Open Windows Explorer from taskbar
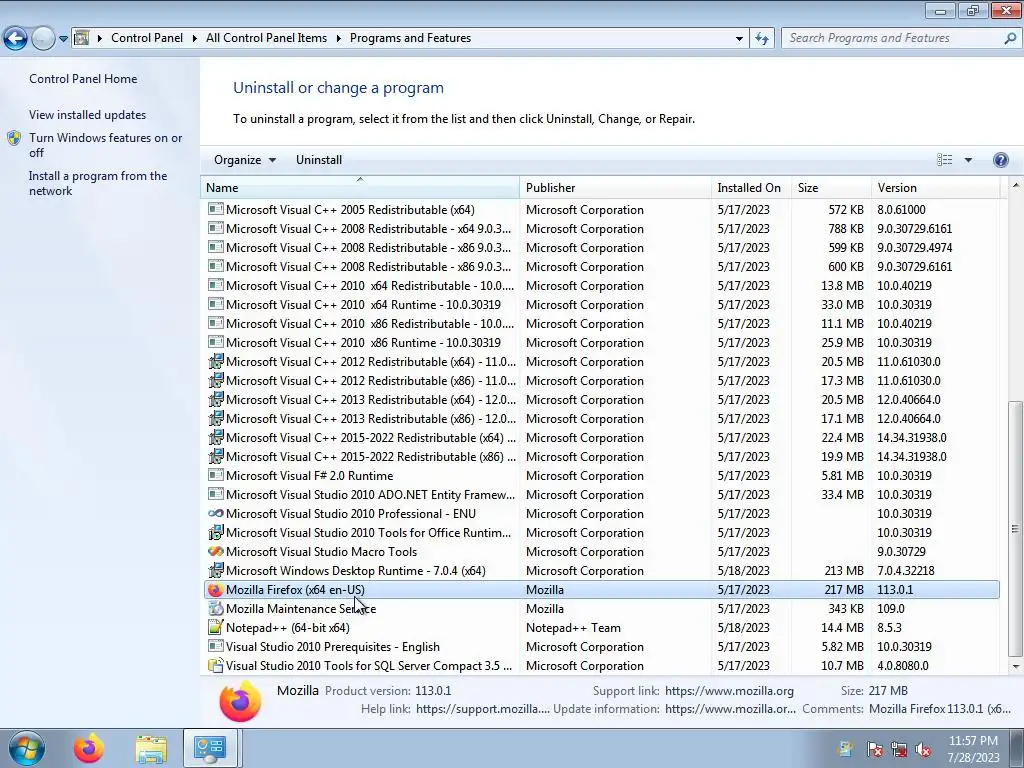 [151, 749]
